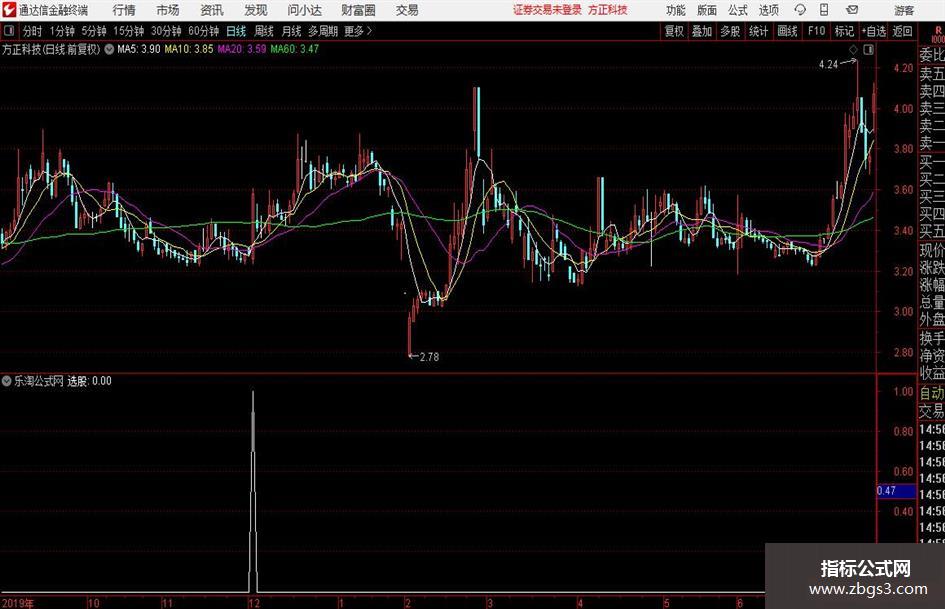Viewport: 945px width, 609px height.
Task: Click the 游客 user account label
Action: point(904,10)
